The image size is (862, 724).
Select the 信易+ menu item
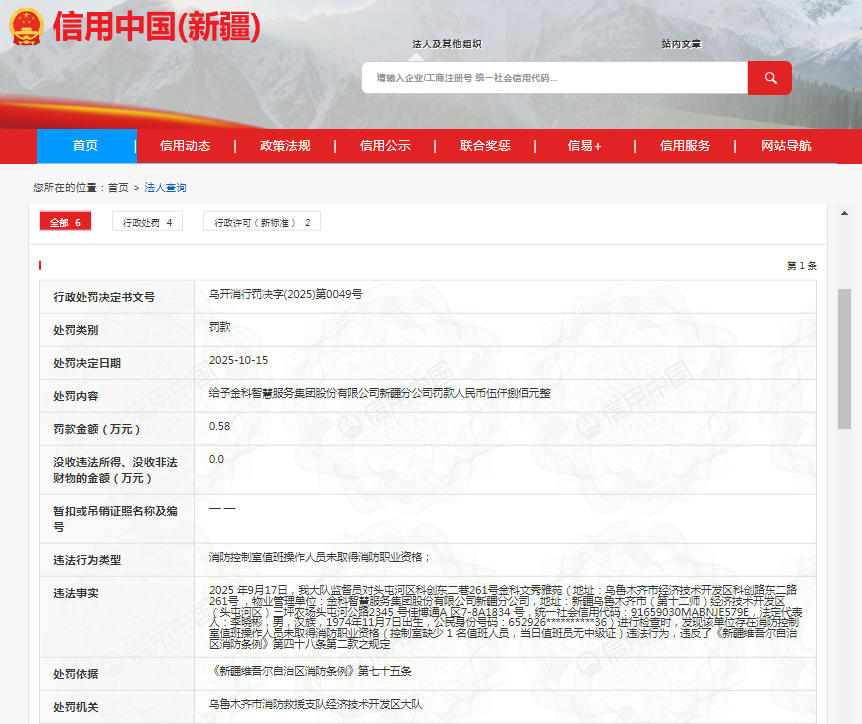pyautogui.click(x=586, y=145)
